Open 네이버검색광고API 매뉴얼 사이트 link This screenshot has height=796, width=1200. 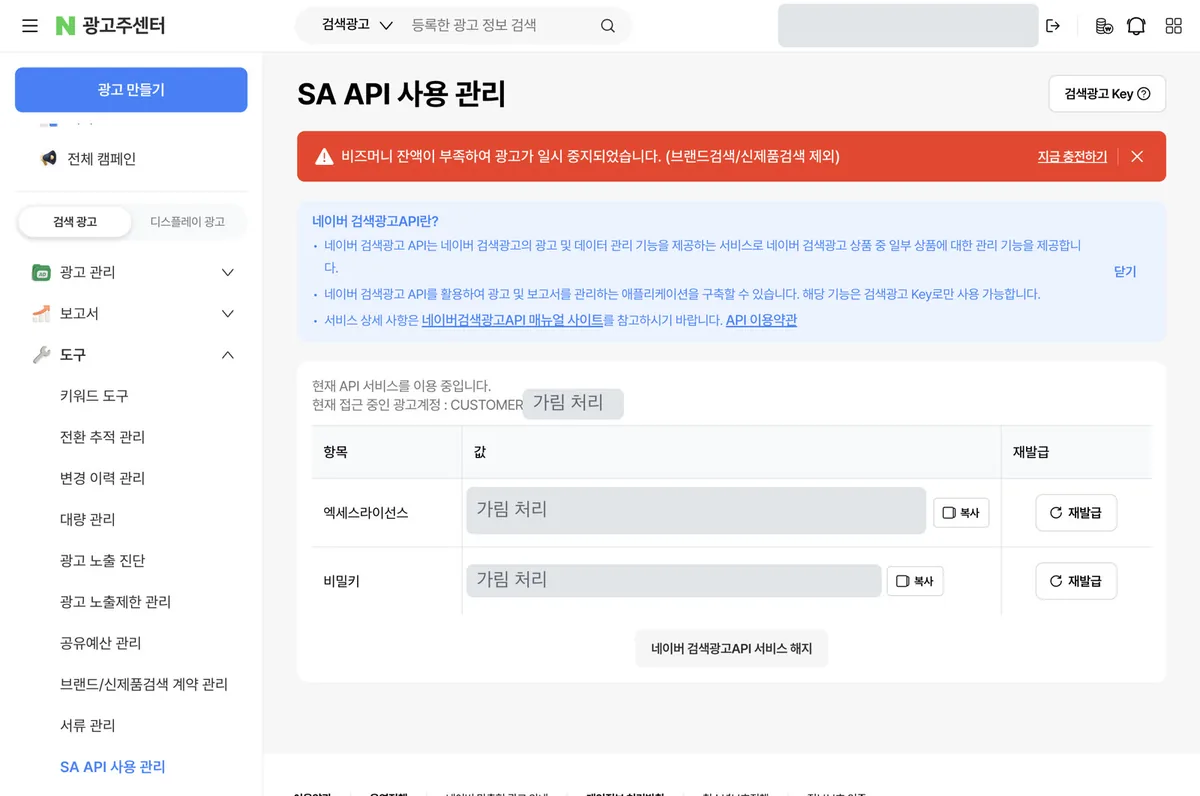click(x=512, y=321)
